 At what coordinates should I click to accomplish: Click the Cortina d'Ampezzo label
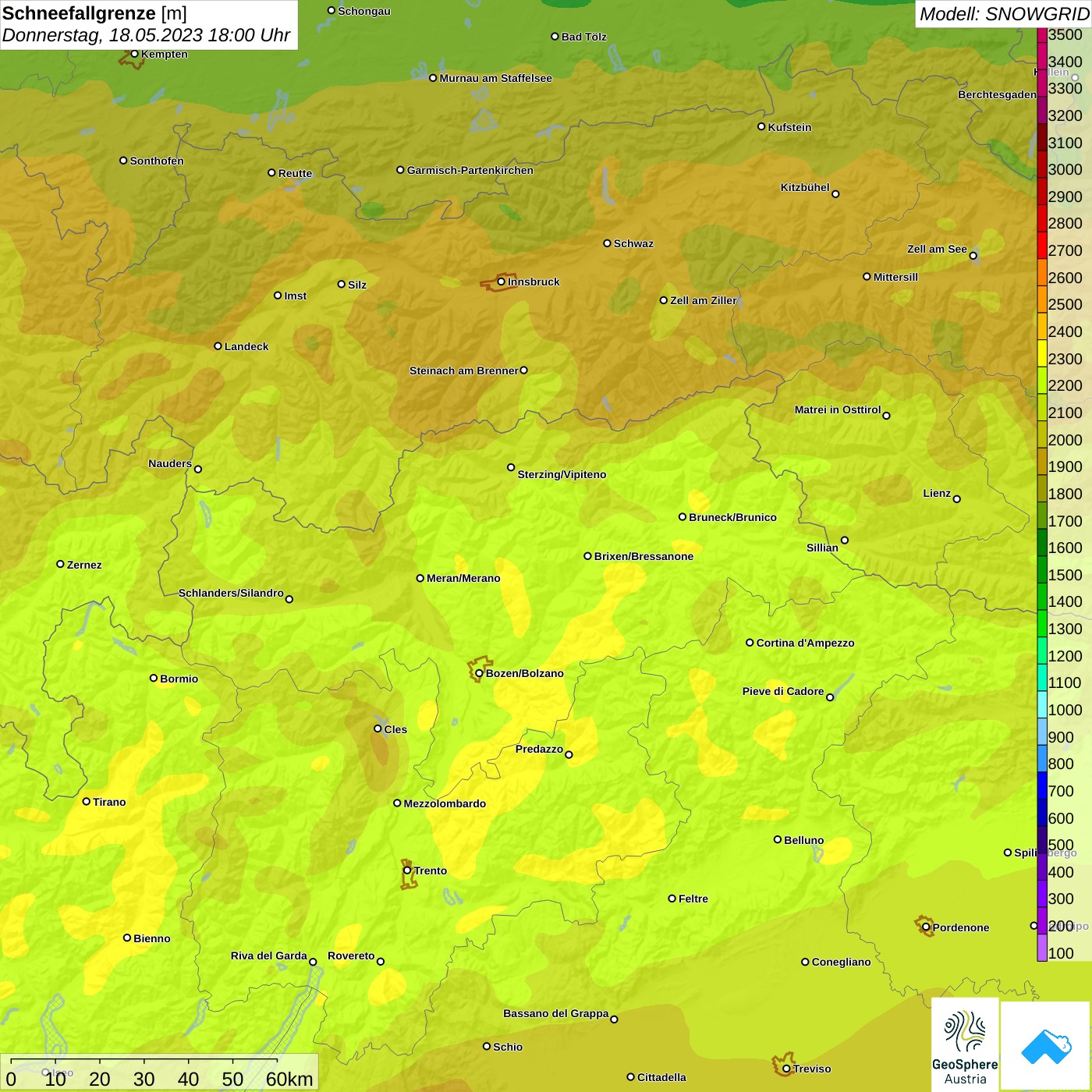coord(805,643)
